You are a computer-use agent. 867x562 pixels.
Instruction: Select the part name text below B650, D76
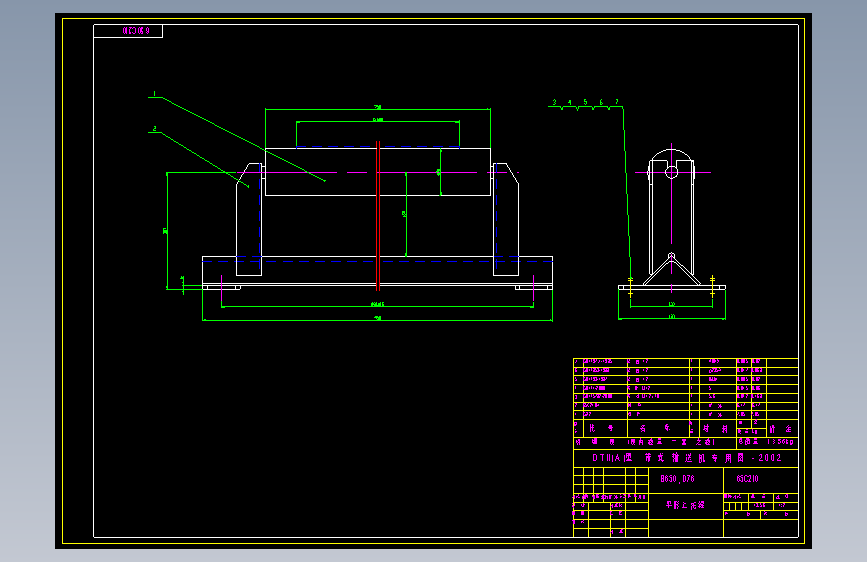pyautogui.click(x=685, y=505)
